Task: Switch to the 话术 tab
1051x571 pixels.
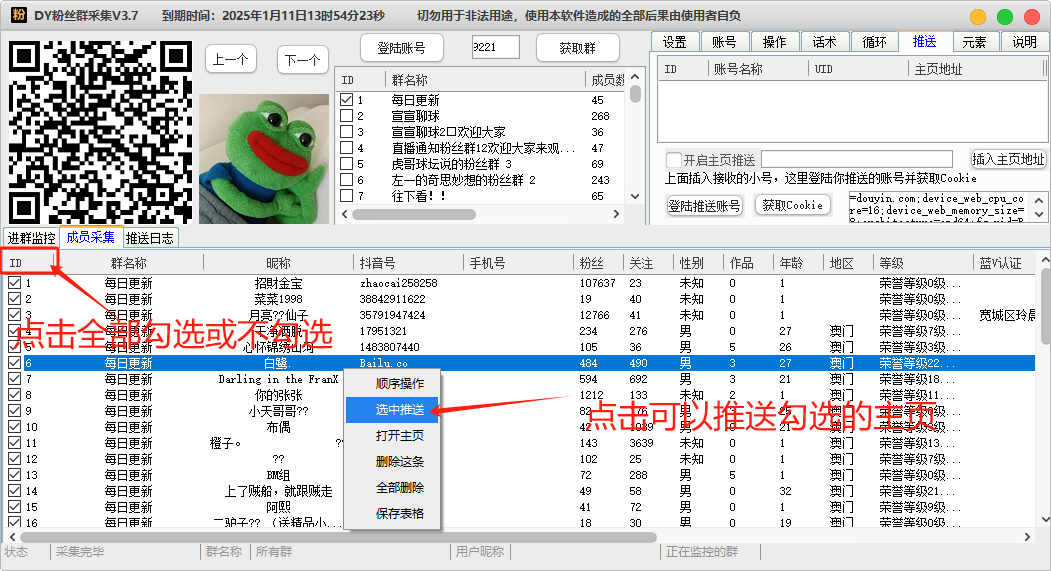Action: pyautogui.click(x=824, y=42)
